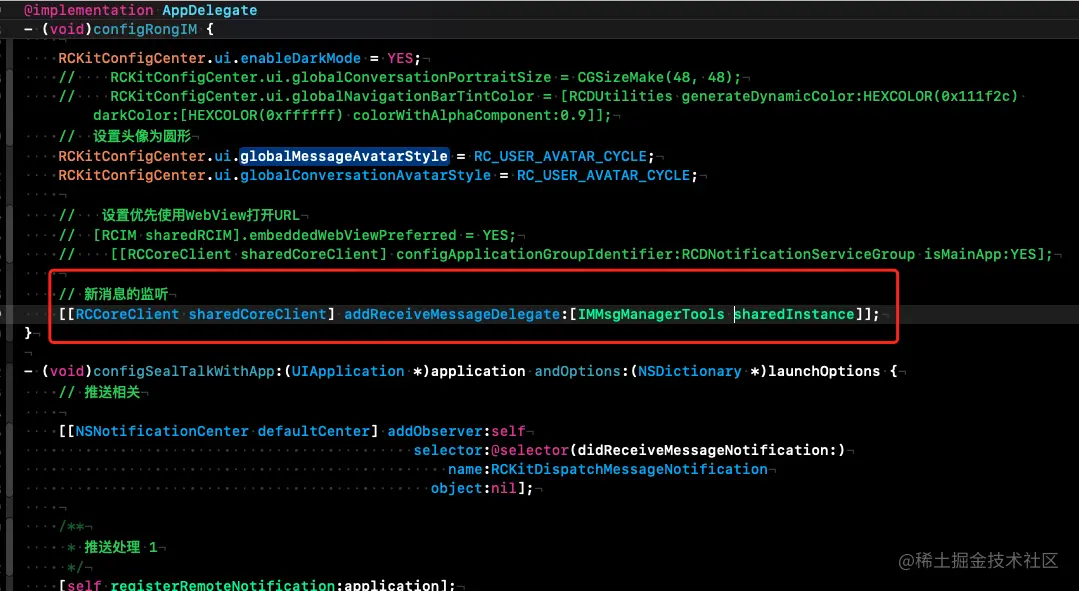
Task: Click configSealTalkWithApp method name
Action: (x=184, y=372)
